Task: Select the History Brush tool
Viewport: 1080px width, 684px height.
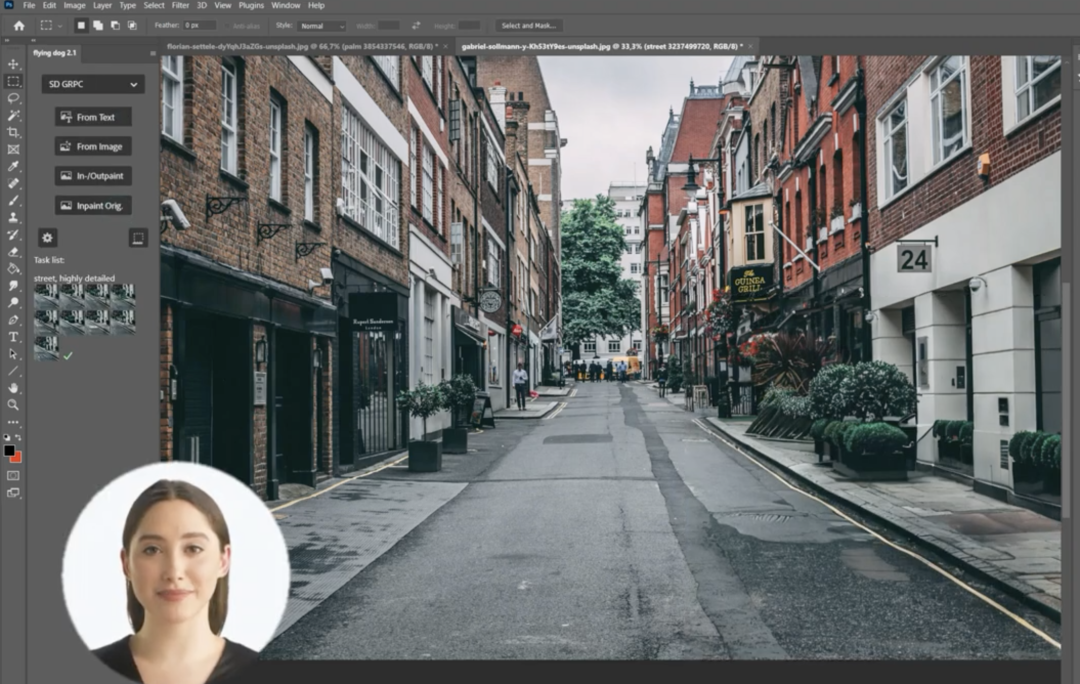Action: click(13, 235)
